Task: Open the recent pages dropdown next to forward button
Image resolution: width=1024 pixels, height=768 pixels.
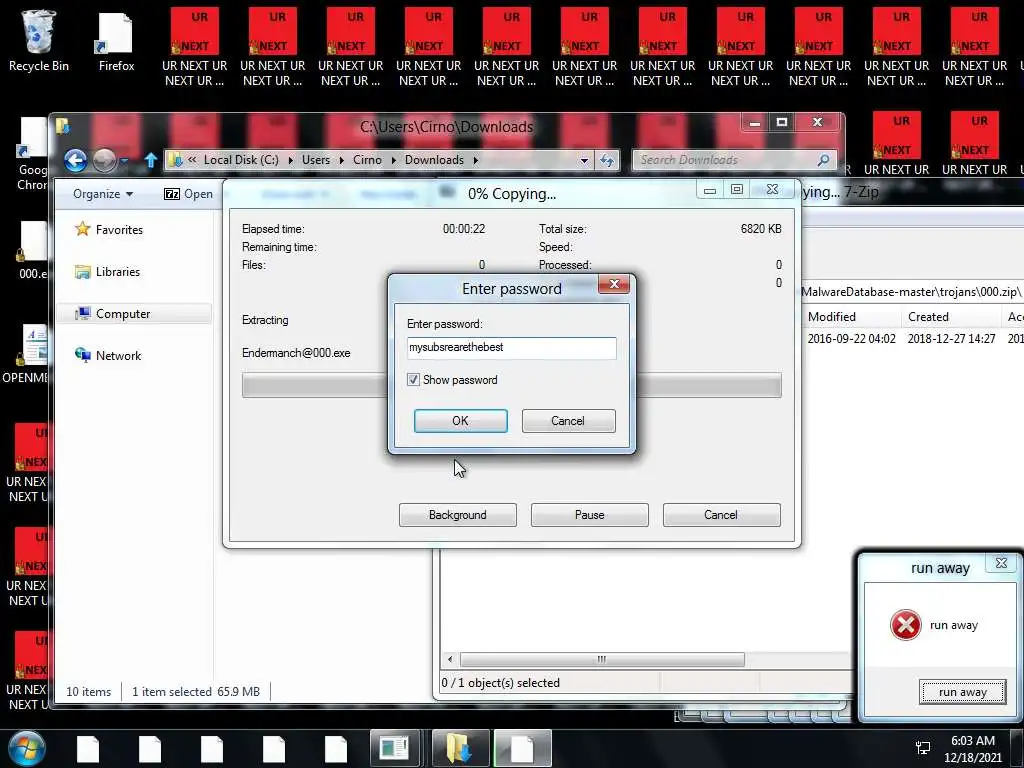Action: tap(125, 160)
